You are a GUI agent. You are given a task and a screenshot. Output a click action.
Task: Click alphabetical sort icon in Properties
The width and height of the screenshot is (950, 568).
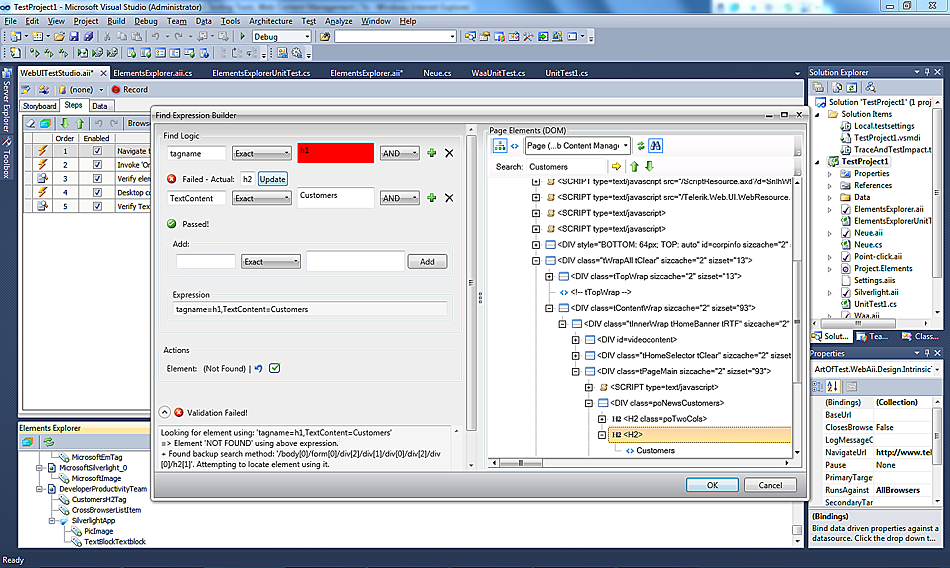[832, 386]
